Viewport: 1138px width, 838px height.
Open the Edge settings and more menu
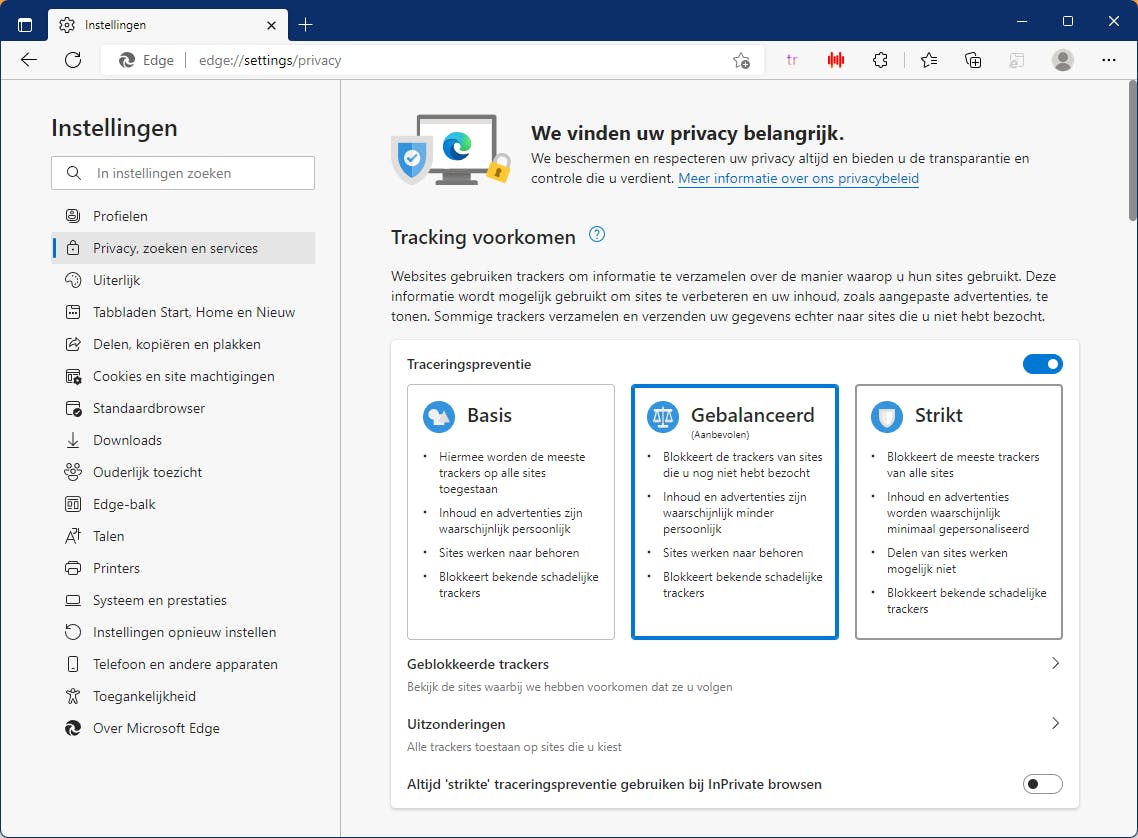[x=1108, y=60]
